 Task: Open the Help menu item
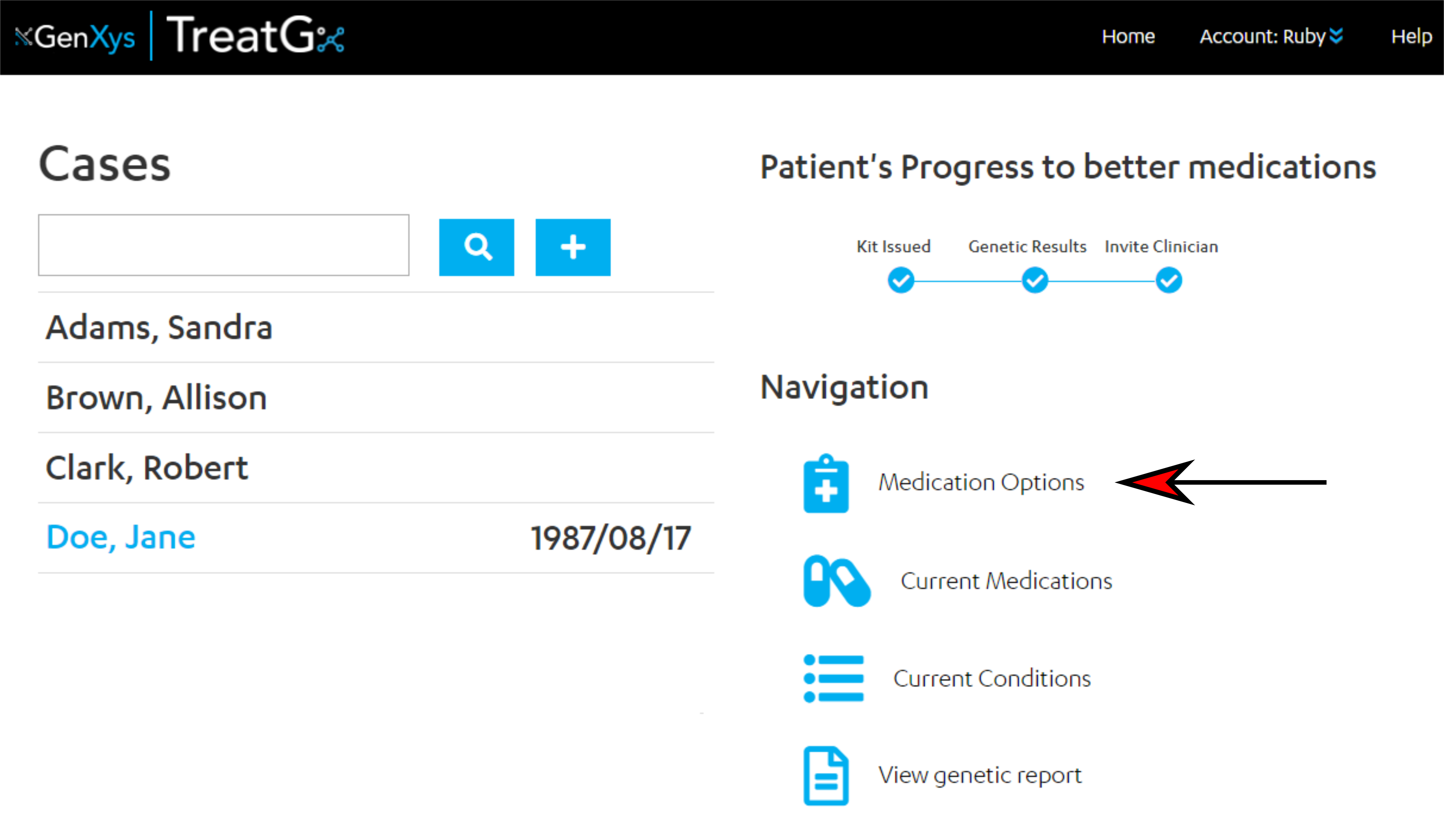coord(1412,37)
